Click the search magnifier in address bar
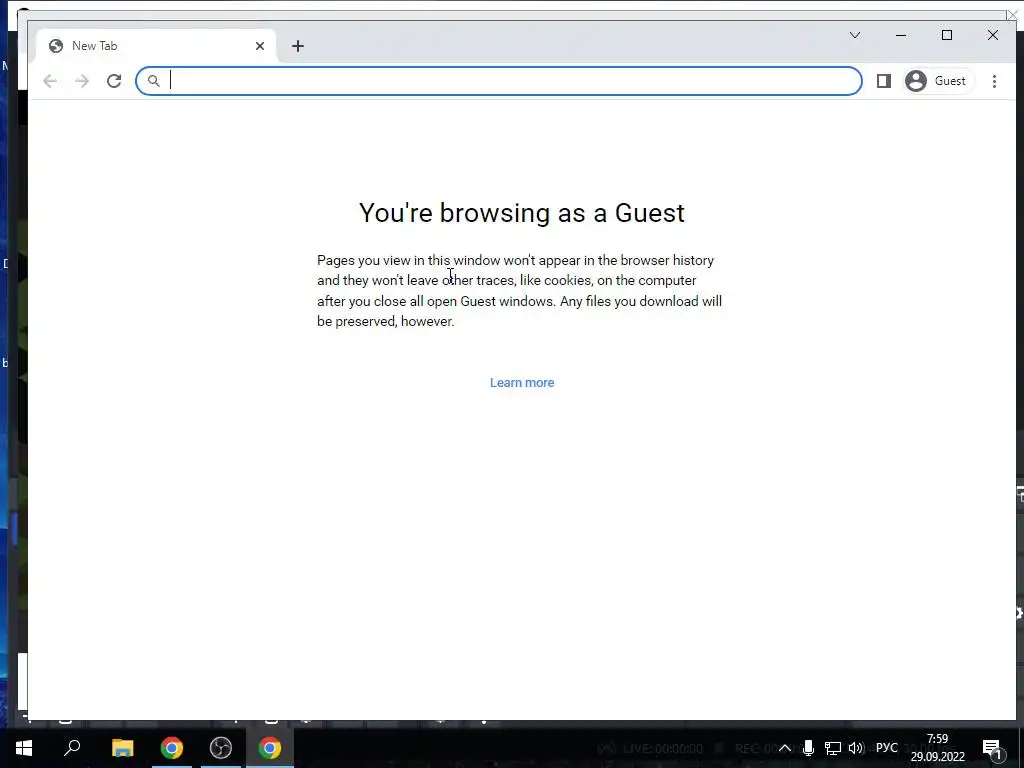This screenshot has height=768, width=1024. (153, 81)
